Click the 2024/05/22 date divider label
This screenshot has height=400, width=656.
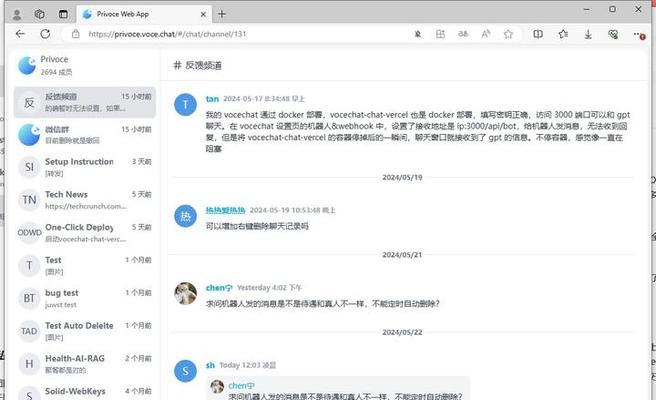402,332
